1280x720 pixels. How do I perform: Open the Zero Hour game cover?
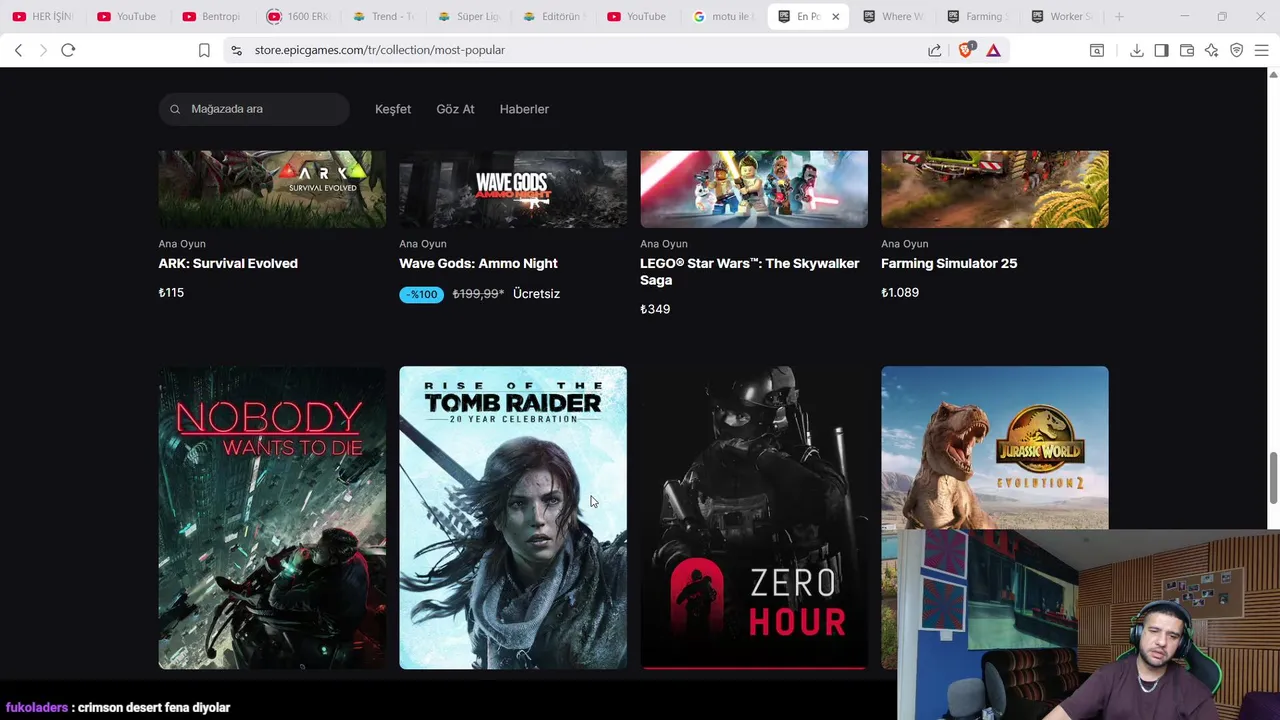coord(754,517)
